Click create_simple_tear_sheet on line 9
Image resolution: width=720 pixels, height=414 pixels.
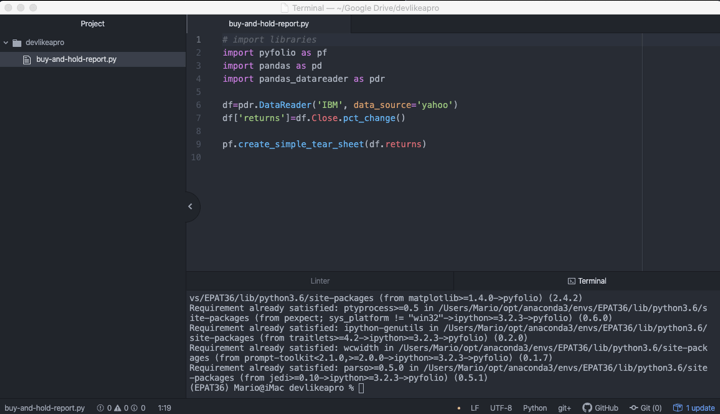tap(301, 144)
